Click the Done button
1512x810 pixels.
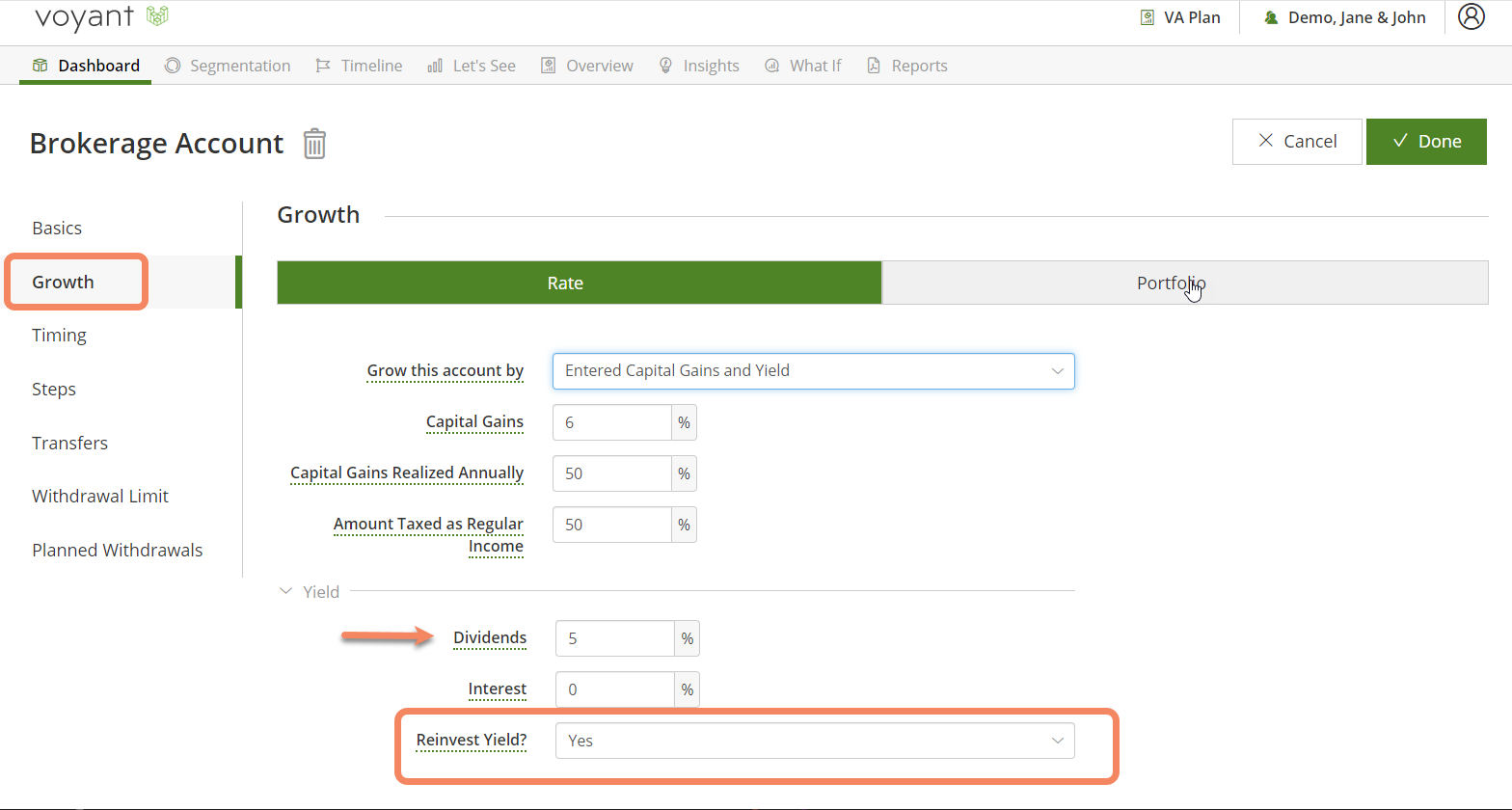click(x=1426, y=142)
